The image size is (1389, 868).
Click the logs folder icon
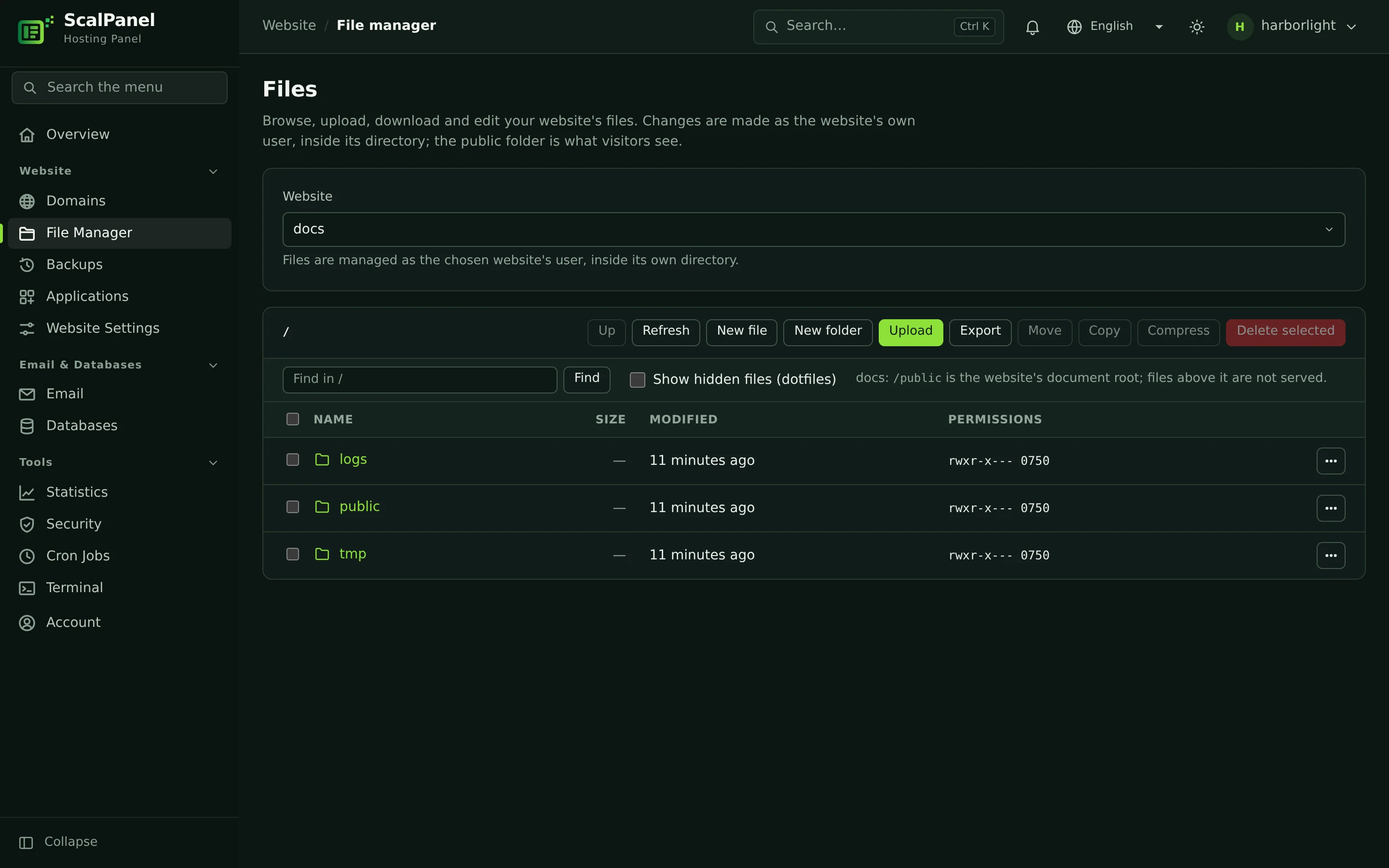322,460
